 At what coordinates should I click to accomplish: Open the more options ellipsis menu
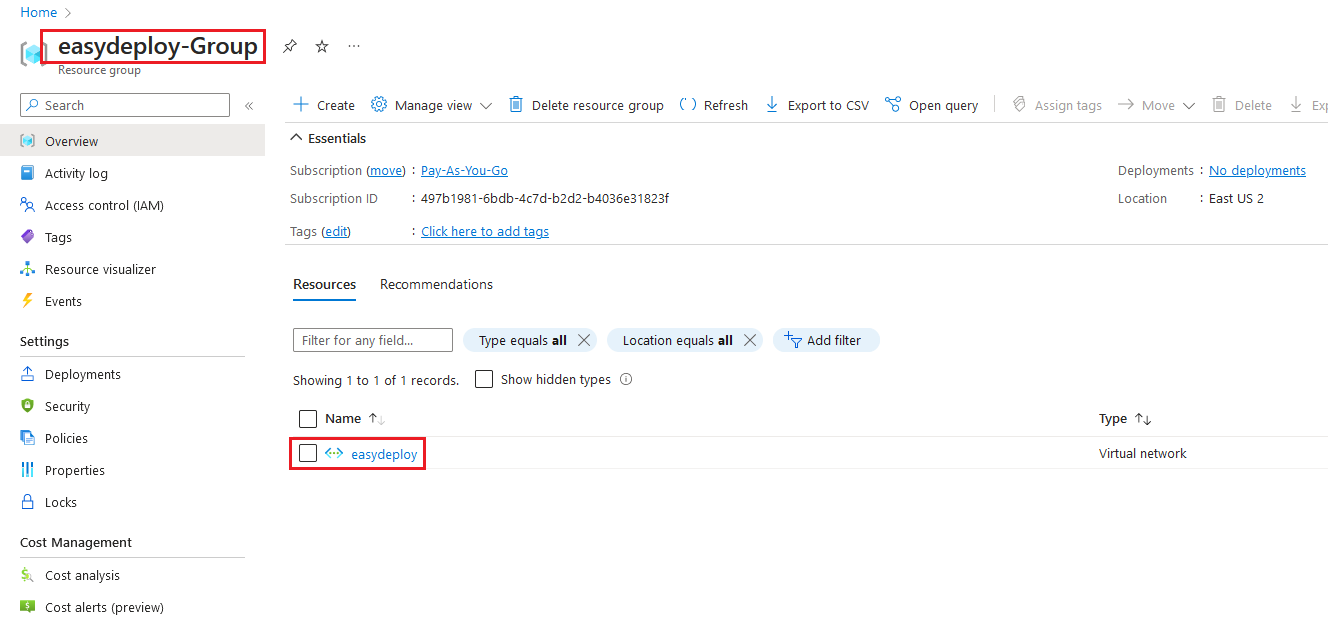point(354,46)
